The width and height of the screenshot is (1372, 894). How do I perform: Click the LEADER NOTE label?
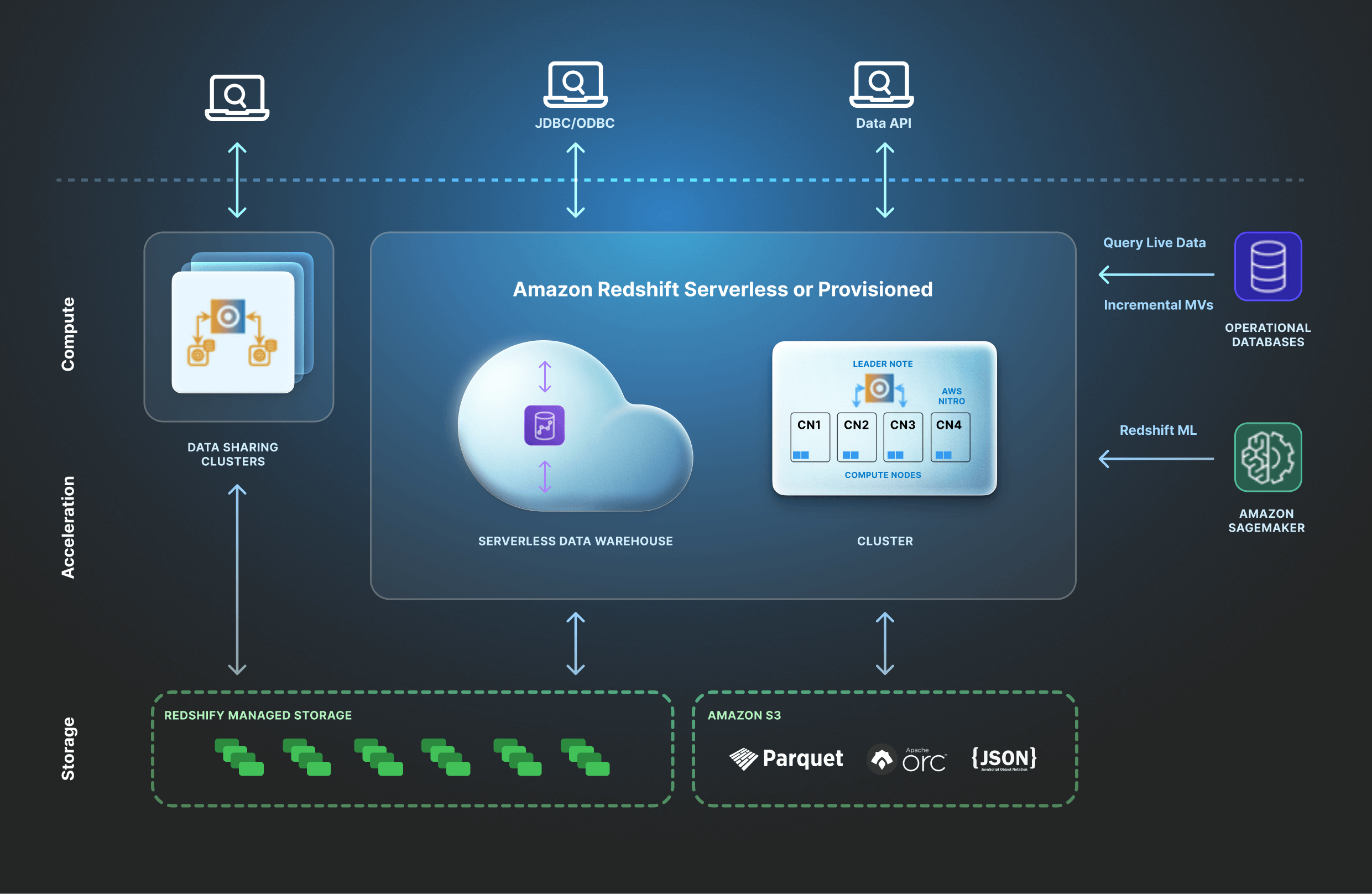(x=883, y=364)
